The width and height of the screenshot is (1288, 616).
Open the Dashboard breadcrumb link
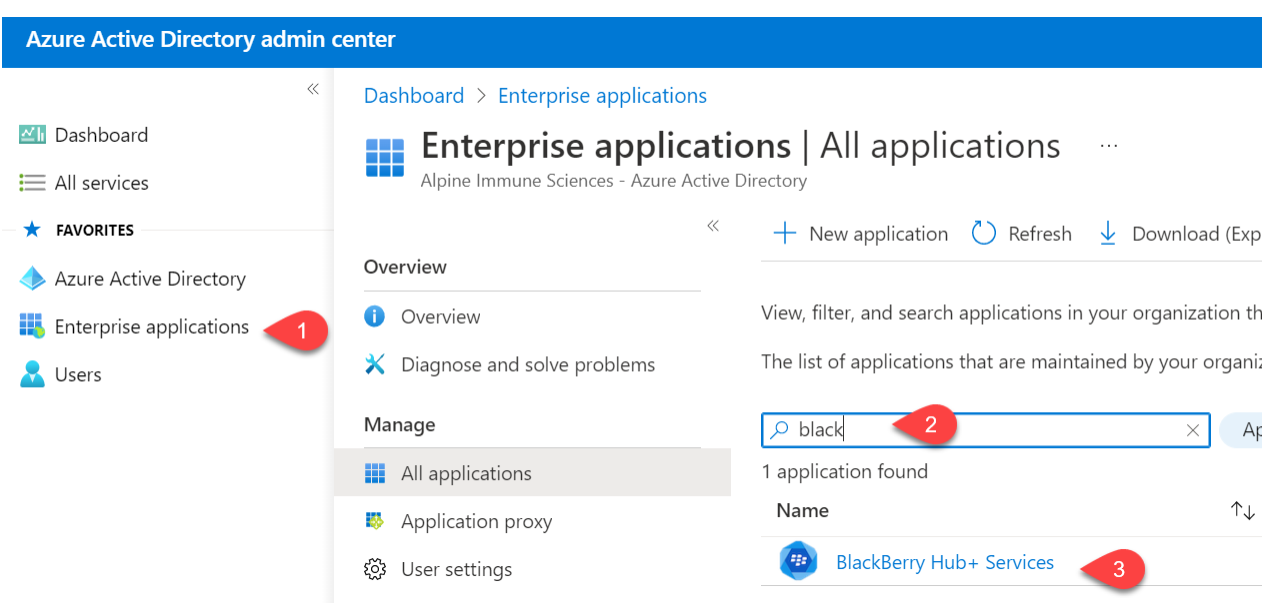(x=414, y=95)
